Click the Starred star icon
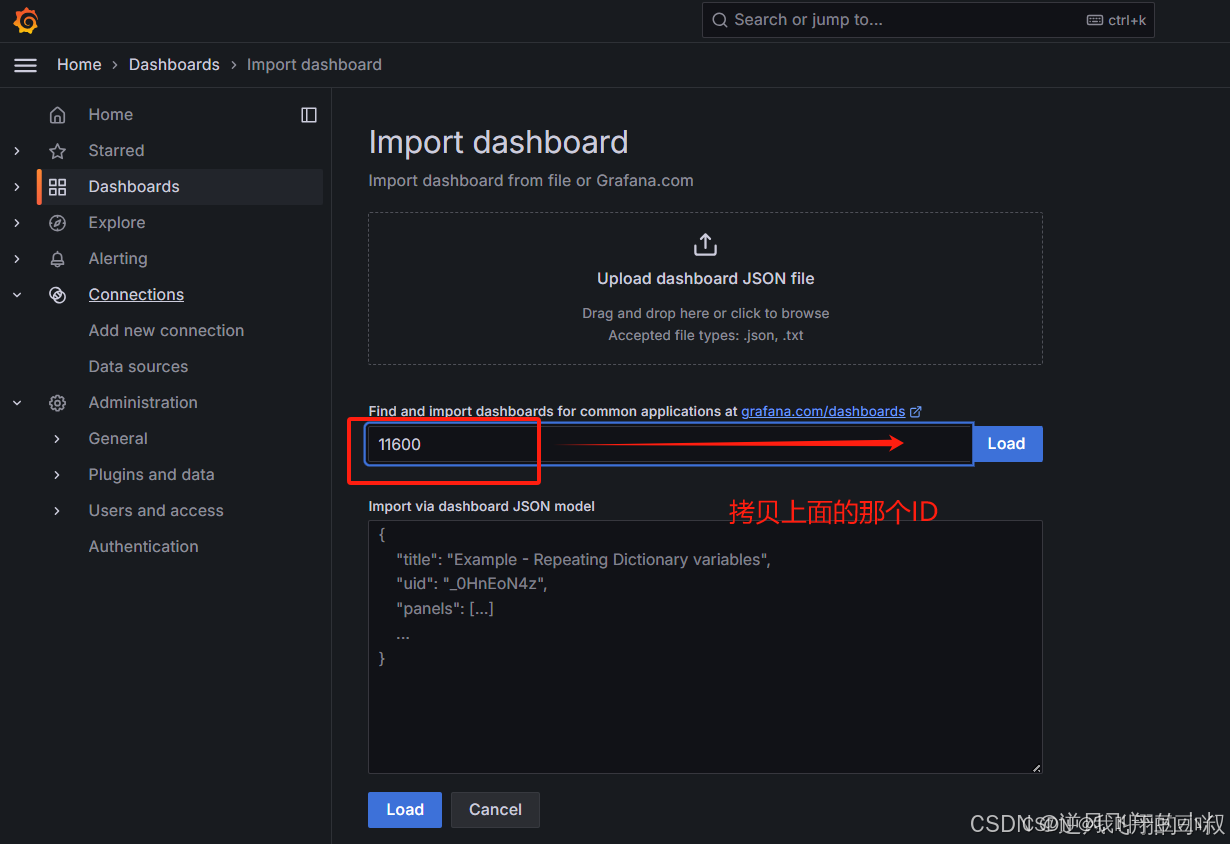 coord(58,151)
